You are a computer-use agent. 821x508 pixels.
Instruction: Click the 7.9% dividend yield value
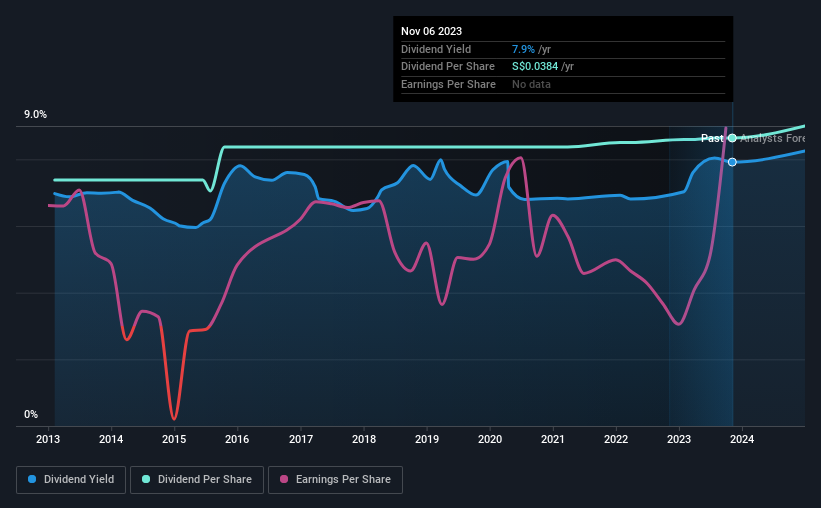click(x=523, y=49)
